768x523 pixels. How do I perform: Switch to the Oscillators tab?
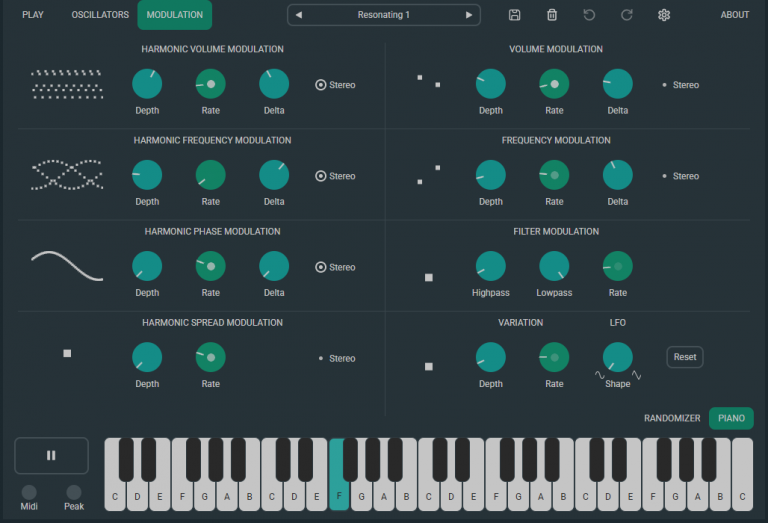100,15
